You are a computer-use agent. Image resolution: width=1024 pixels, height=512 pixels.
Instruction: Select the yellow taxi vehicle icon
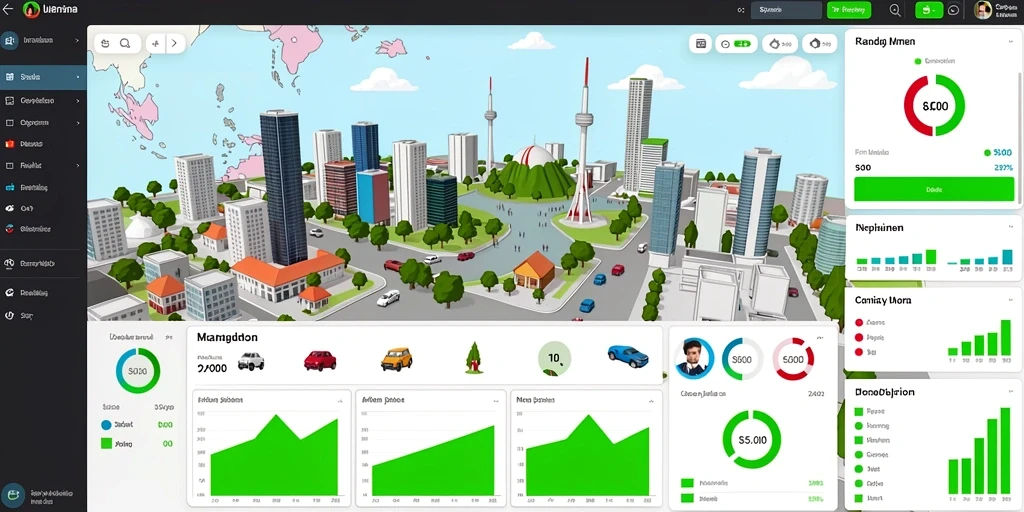tap(396, 359)
